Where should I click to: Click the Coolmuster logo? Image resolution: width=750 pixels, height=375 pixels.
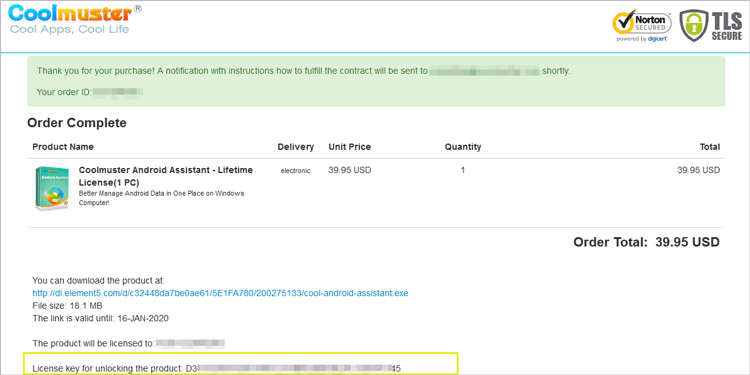coord(75,19)
